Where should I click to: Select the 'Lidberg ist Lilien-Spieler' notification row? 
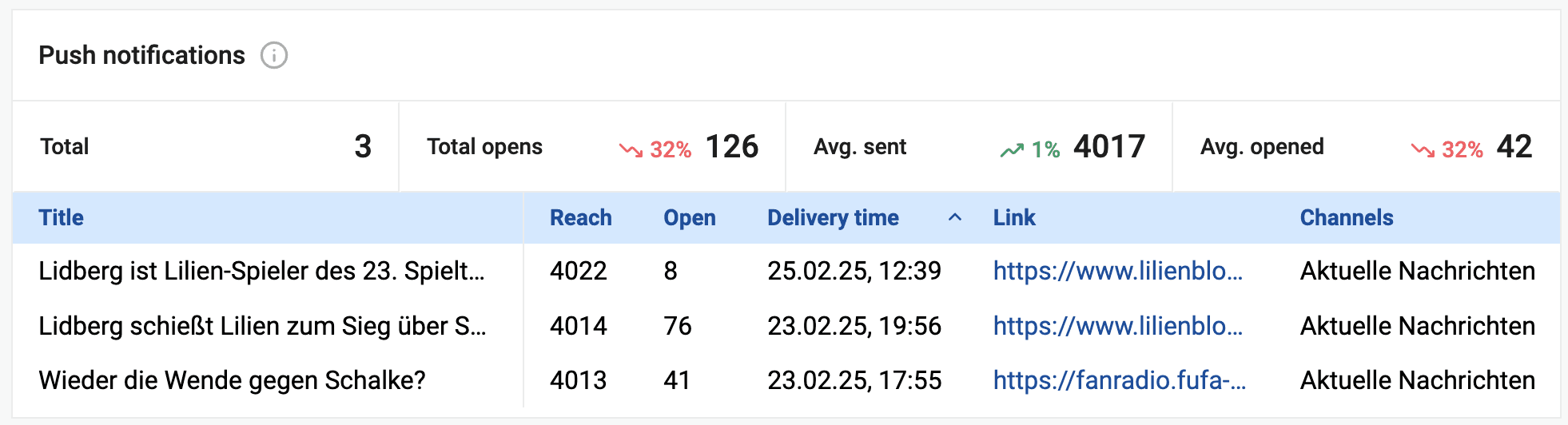click(x=786, y=271)
